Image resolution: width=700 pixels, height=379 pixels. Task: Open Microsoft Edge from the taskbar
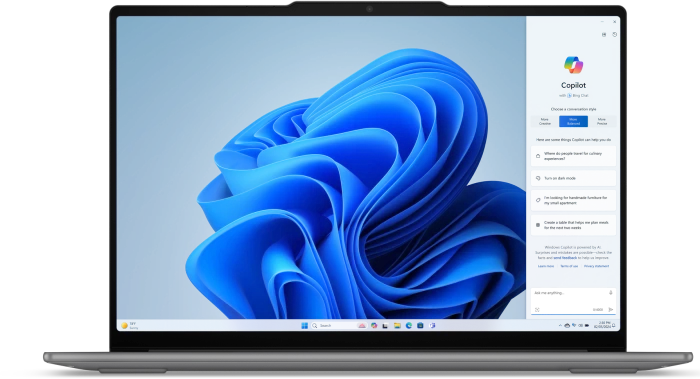click(x=408, y=325)
